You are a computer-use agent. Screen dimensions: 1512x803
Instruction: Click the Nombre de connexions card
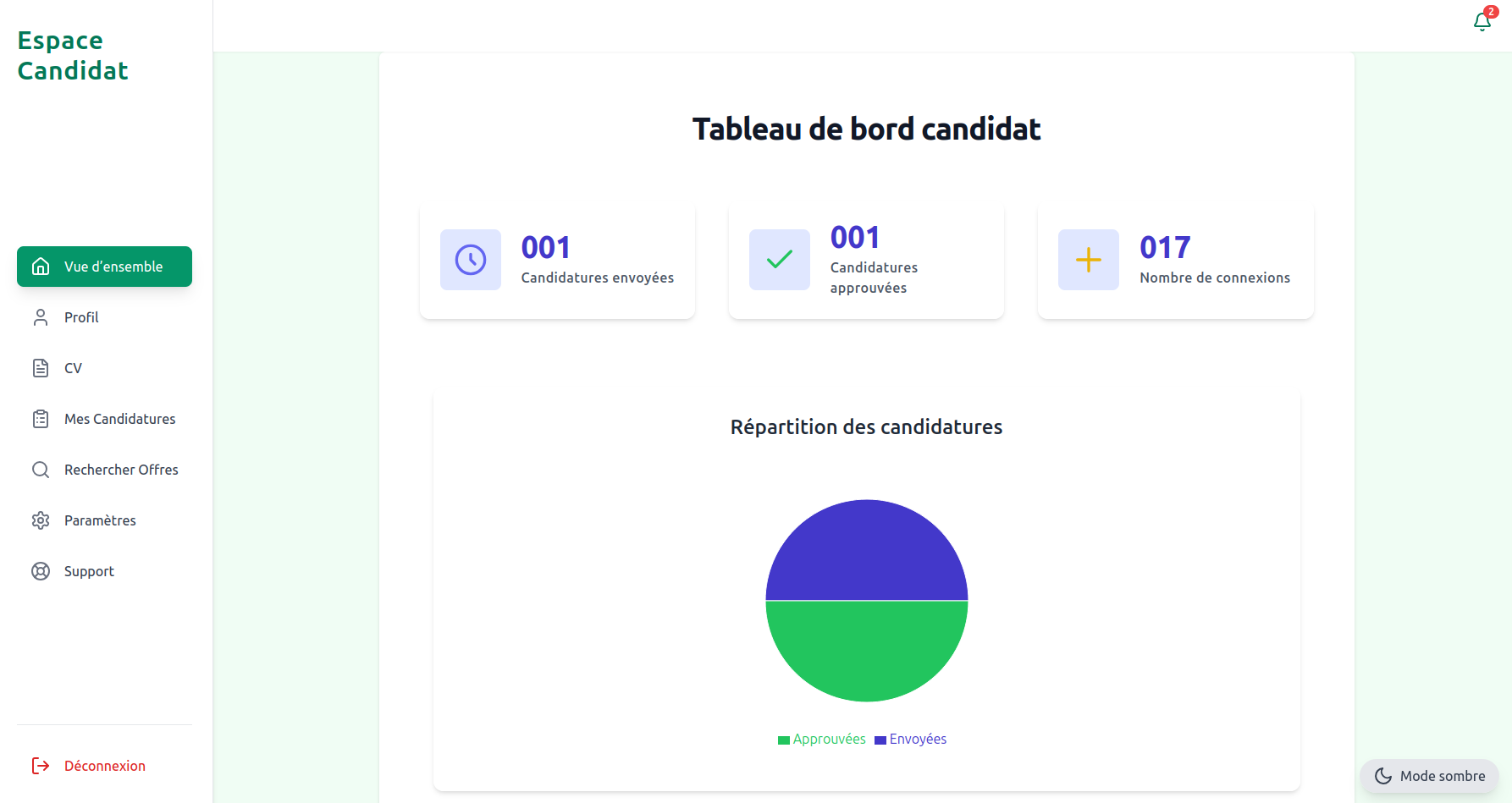tap(1175, 261)
